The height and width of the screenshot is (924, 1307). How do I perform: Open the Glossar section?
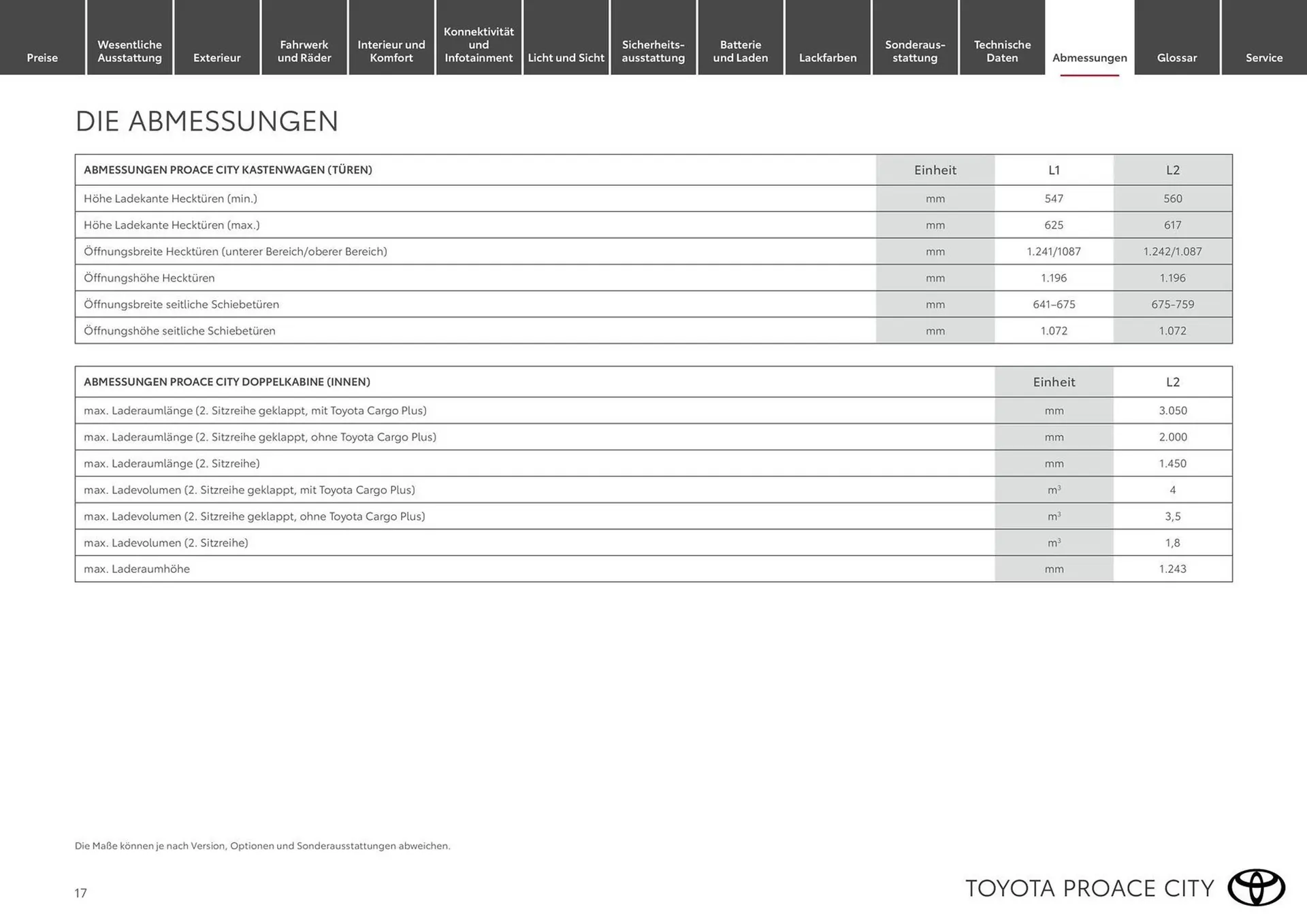coord(1176,57)
